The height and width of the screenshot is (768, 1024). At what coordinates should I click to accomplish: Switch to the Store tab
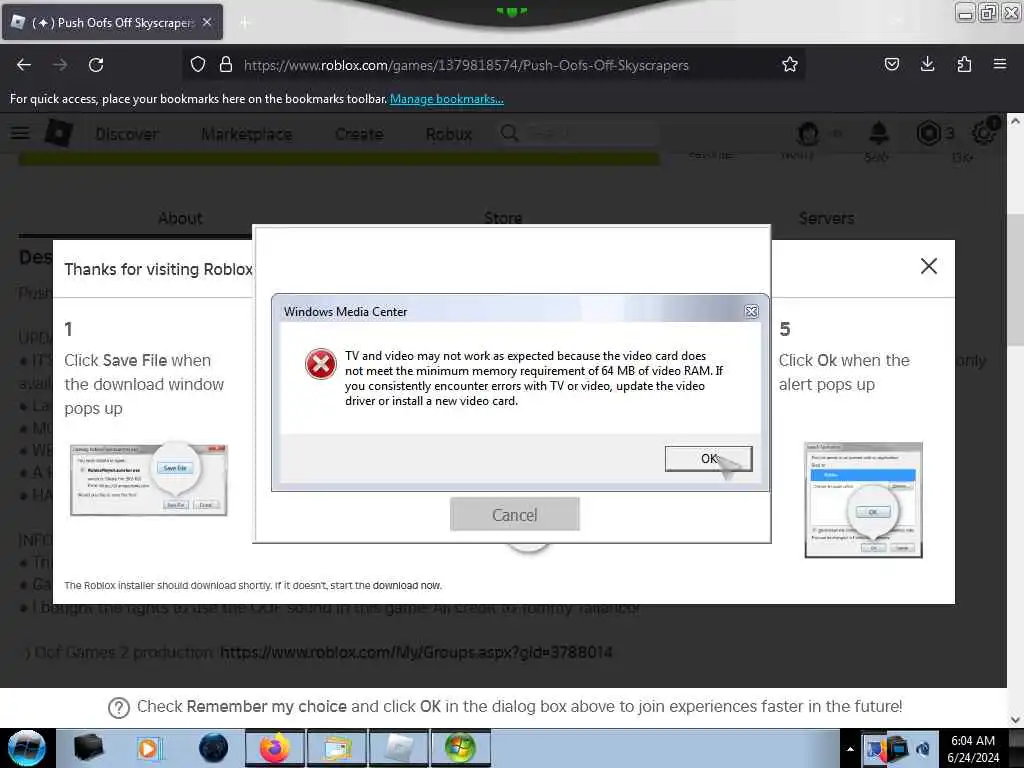pos(503,218)
